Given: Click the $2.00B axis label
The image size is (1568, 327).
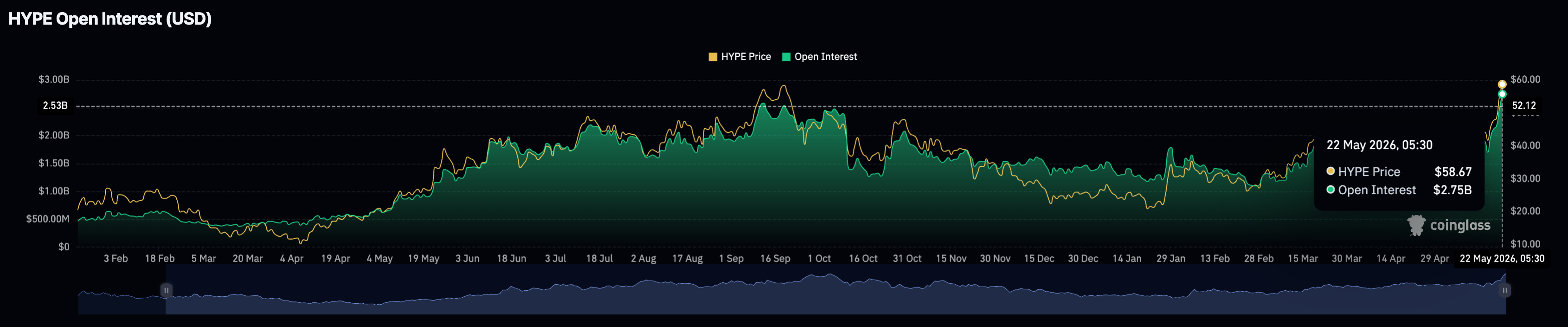Looking at the screenshot, I should point(54,135).
